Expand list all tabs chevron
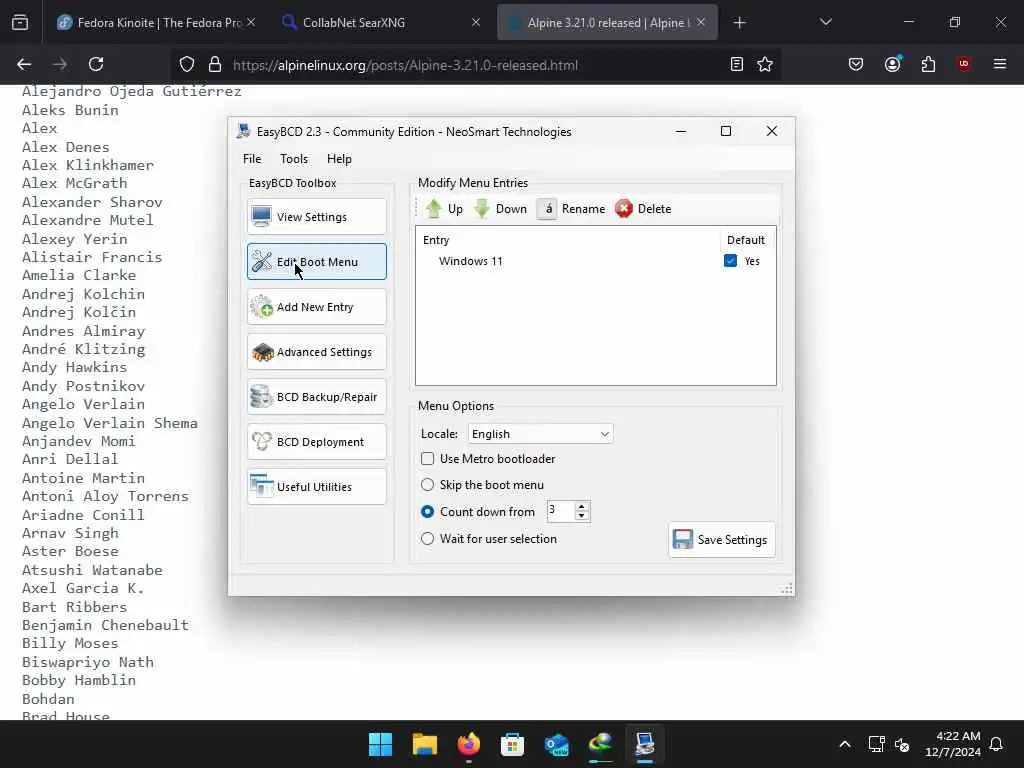1024x768 pixels. point(825,23)
